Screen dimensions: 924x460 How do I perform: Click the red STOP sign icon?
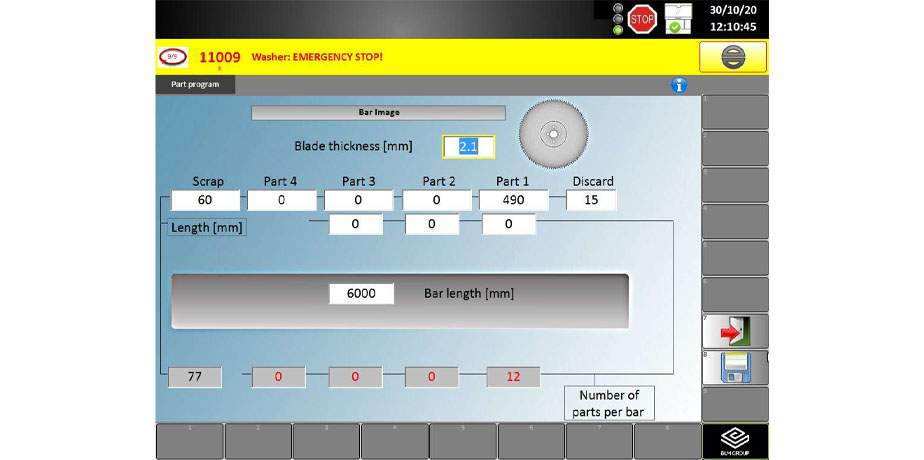tap(642, 17)
